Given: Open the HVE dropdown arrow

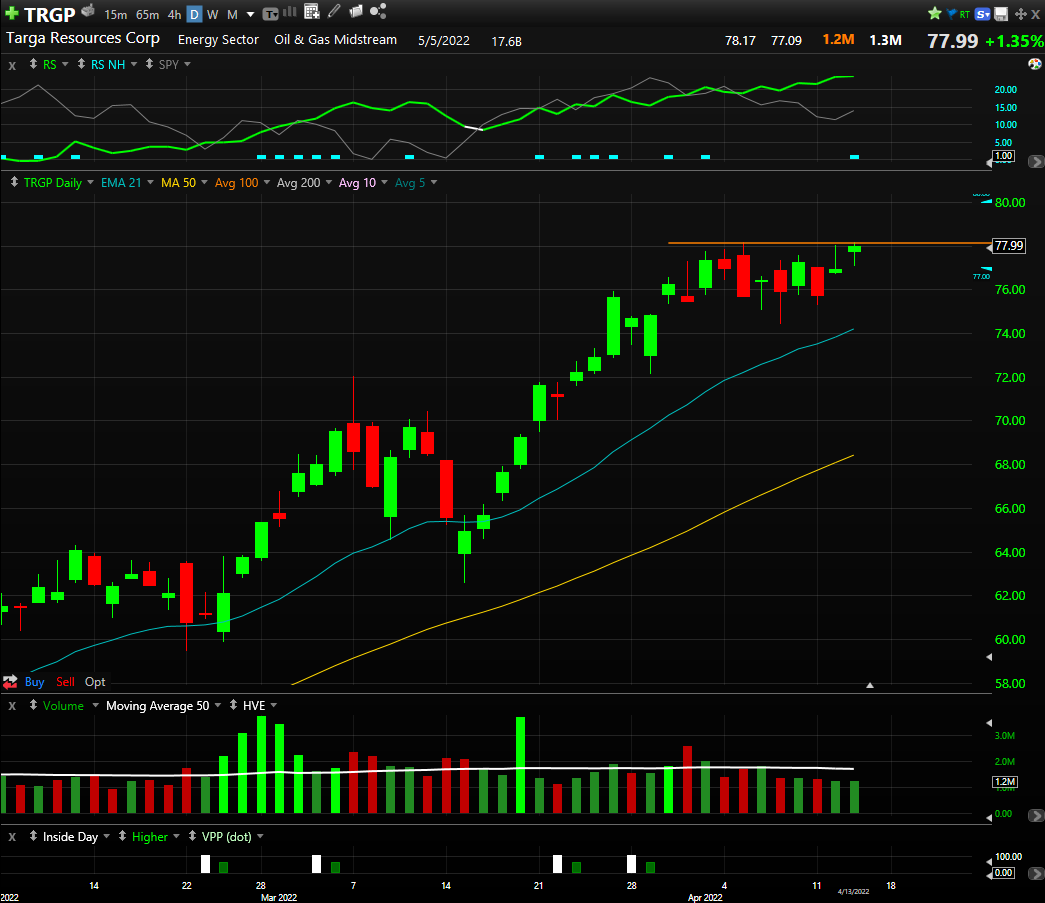Looking at the screenshot, I should click(273, 706).
